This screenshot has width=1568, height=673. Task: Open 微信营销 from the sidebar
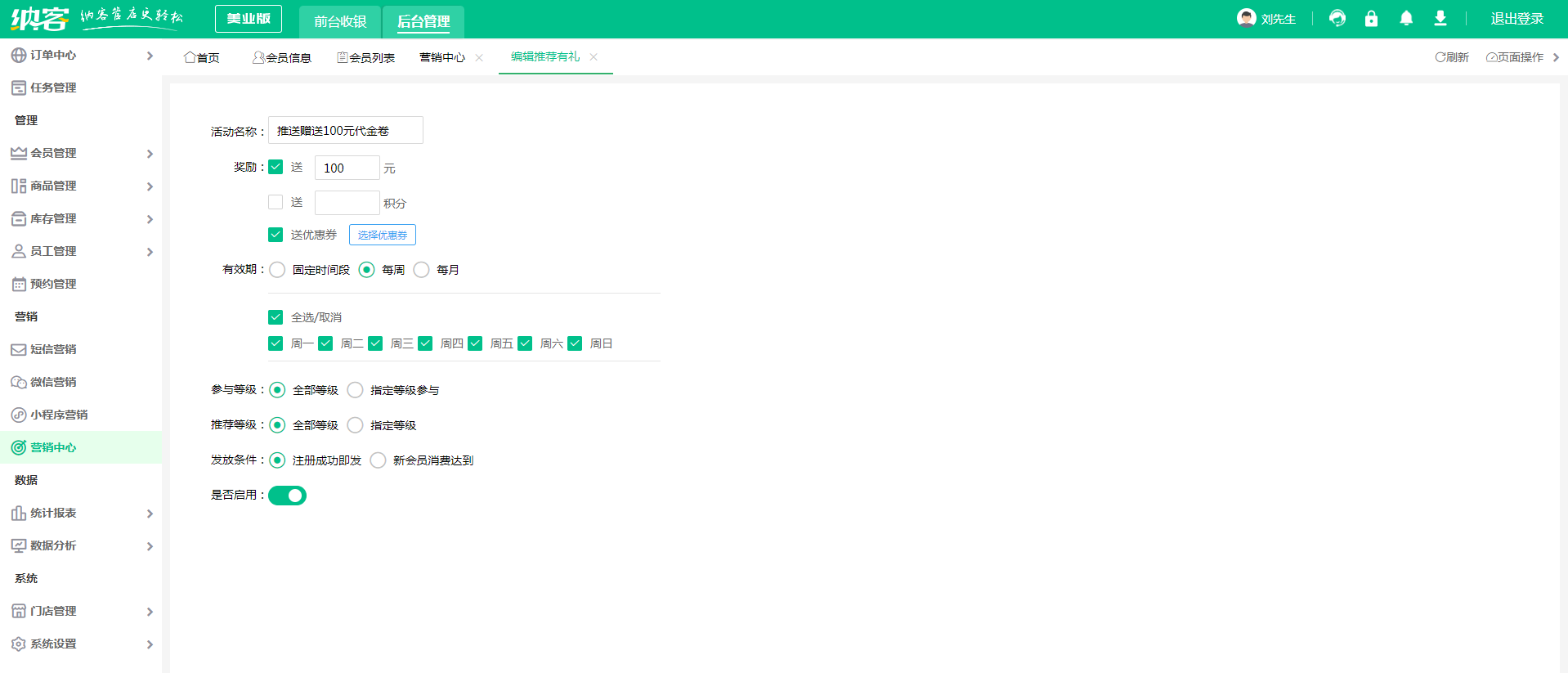point(53,382)
